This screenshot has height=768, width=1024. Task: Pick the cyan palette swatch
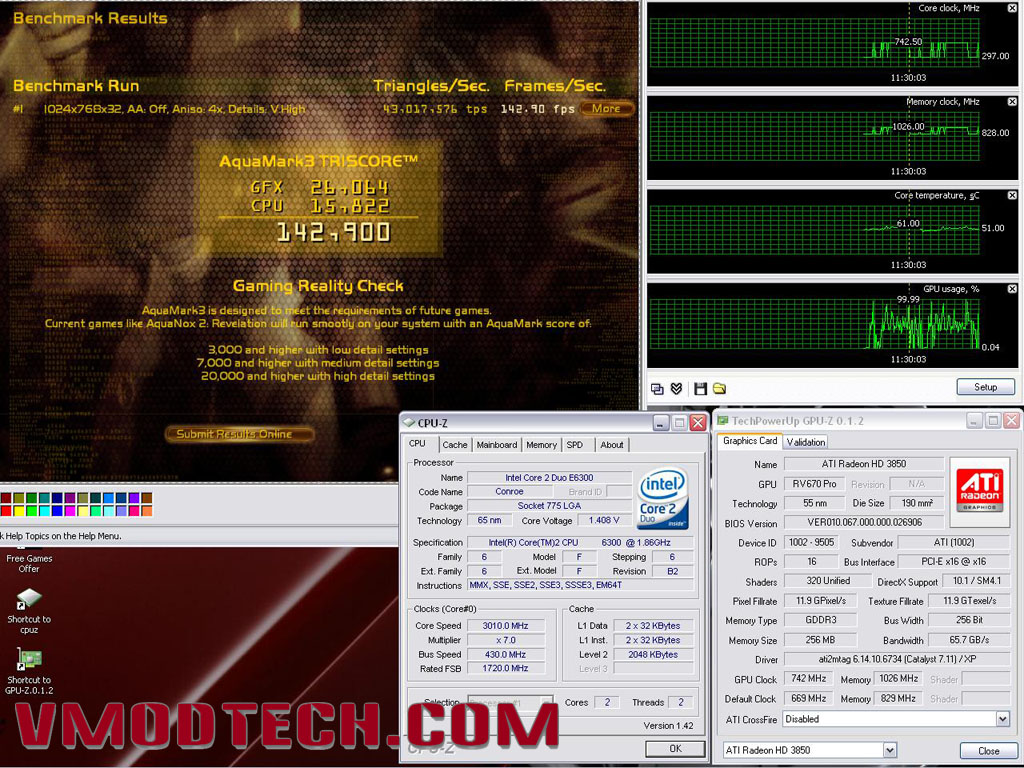(x=44, y=511)
